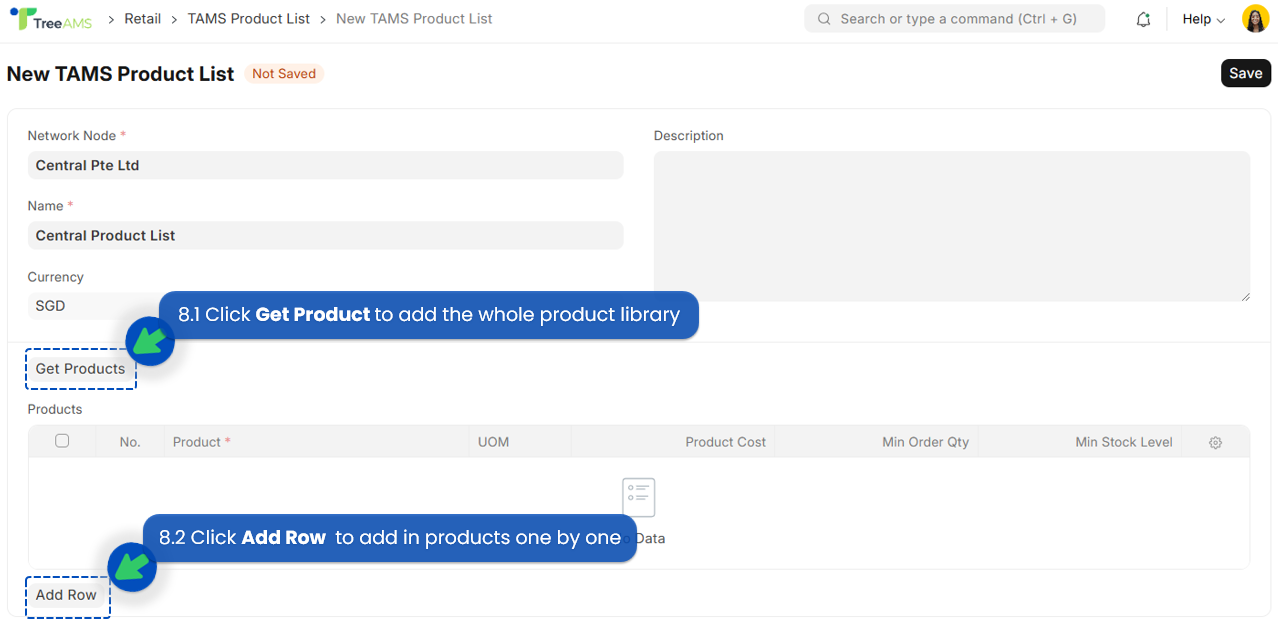Click the No. column header
1278x624 pixels.
(x=130, y=442)
